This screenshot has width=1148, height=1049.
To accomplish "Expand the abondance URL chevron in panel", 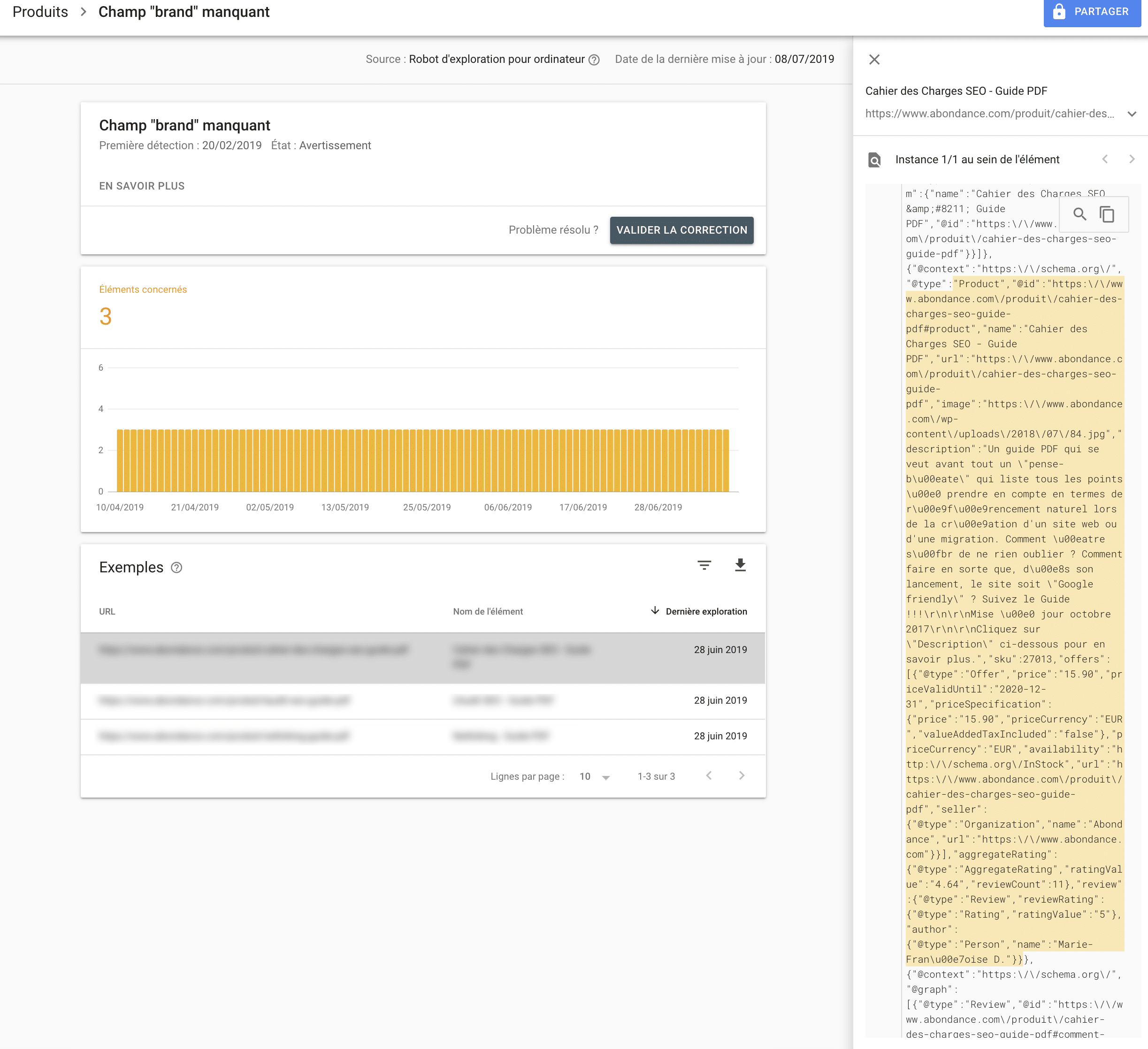I will [1132, 114].
